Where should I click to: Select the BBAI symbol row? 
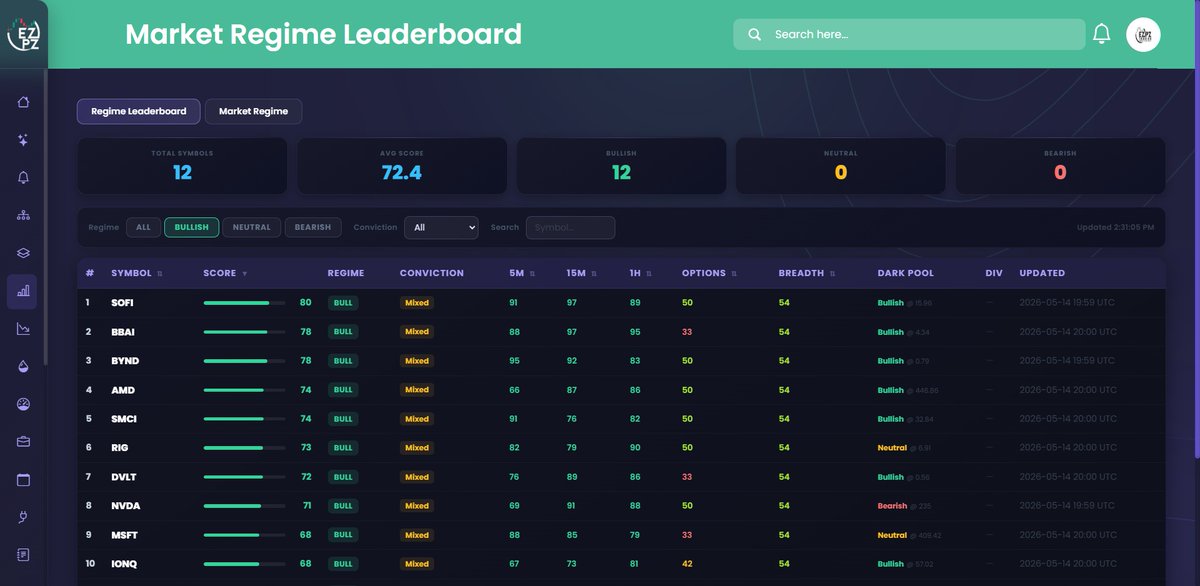tap(621, 332)
